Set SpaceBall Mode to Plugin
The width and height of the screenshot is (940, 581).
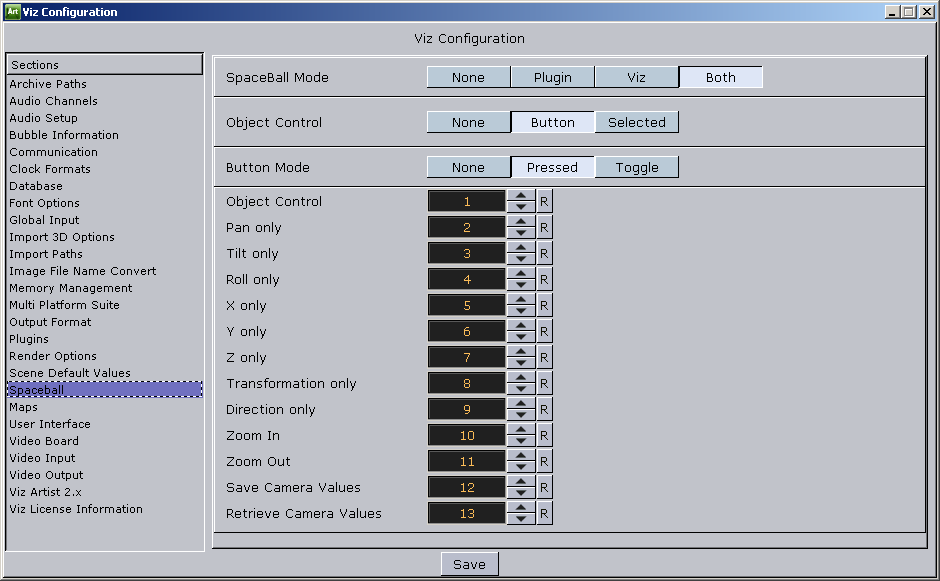click(552, 78)
